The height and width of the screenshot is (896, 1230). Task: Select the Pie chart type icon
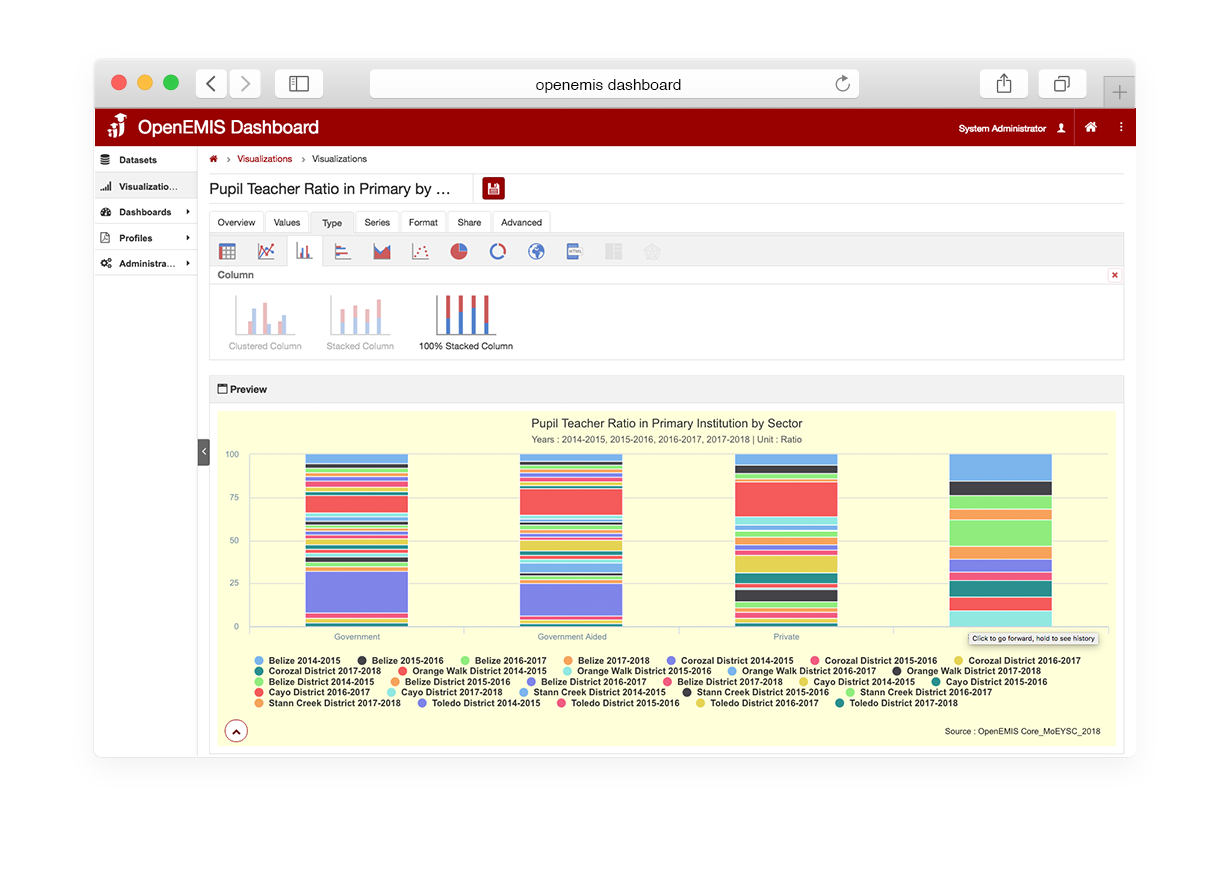coord(459,252)
